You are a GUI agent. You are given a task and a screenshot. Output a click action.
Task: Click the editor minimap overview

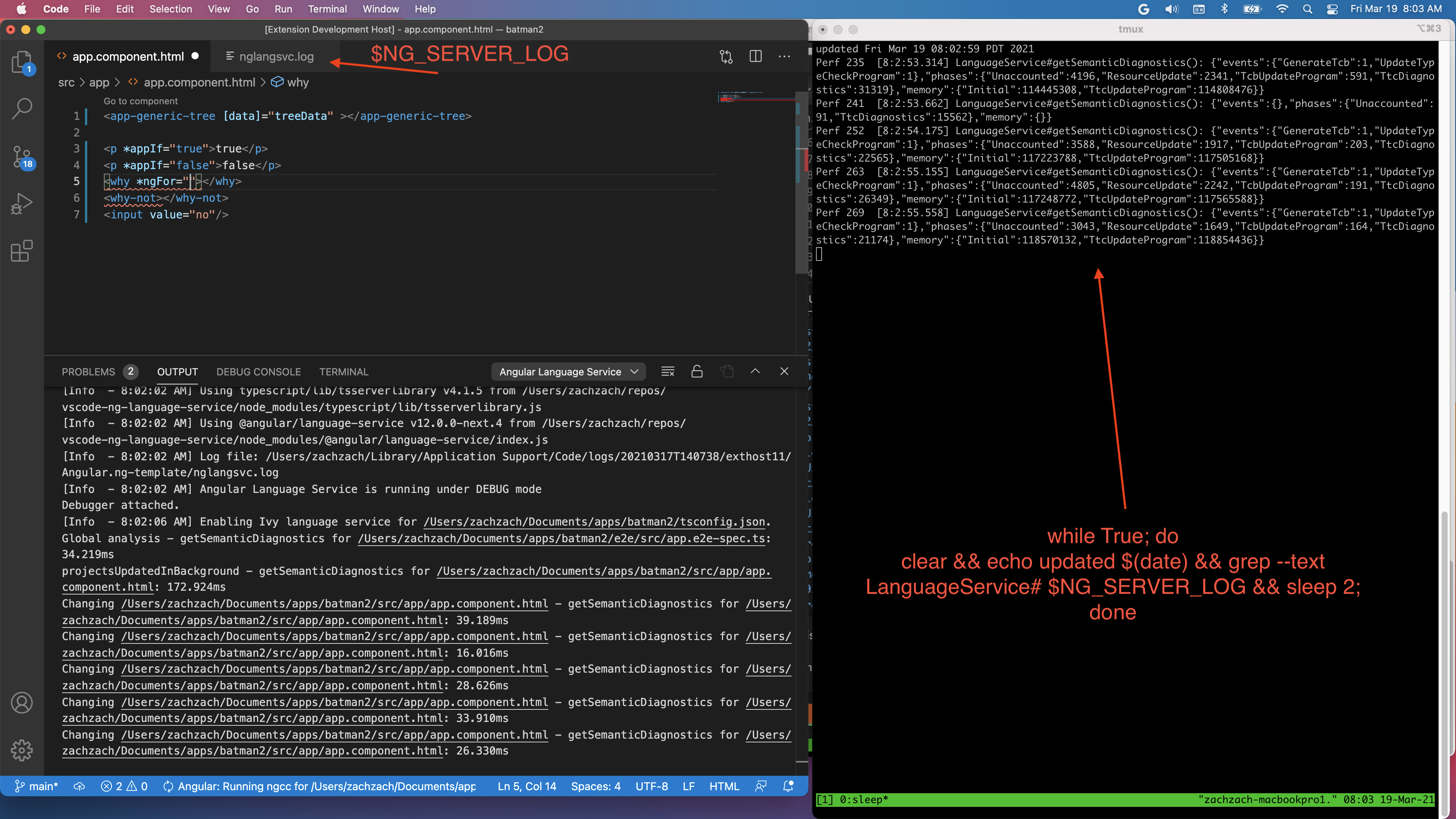(x=756, y=97)
